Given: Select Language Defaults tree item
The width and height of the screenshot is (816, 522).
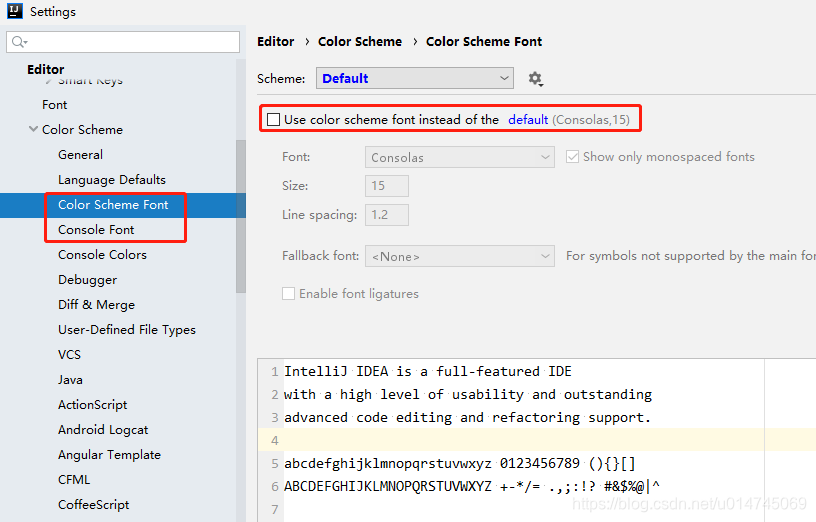Looking at the screenshot, I should point(112,180).
